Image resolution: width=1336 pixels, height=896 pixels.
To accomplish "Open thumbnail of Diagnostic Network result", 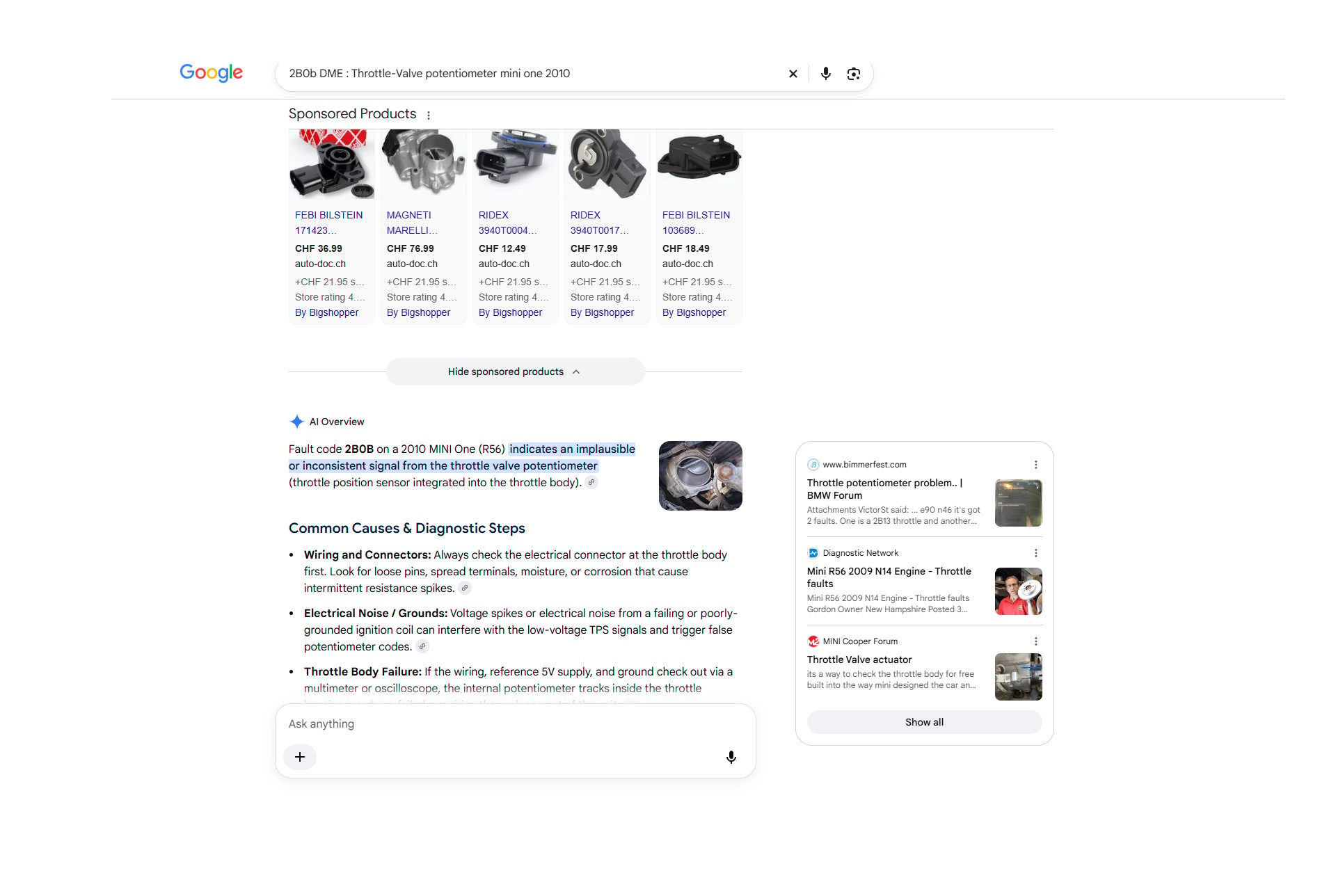I will pos(1018,591).
